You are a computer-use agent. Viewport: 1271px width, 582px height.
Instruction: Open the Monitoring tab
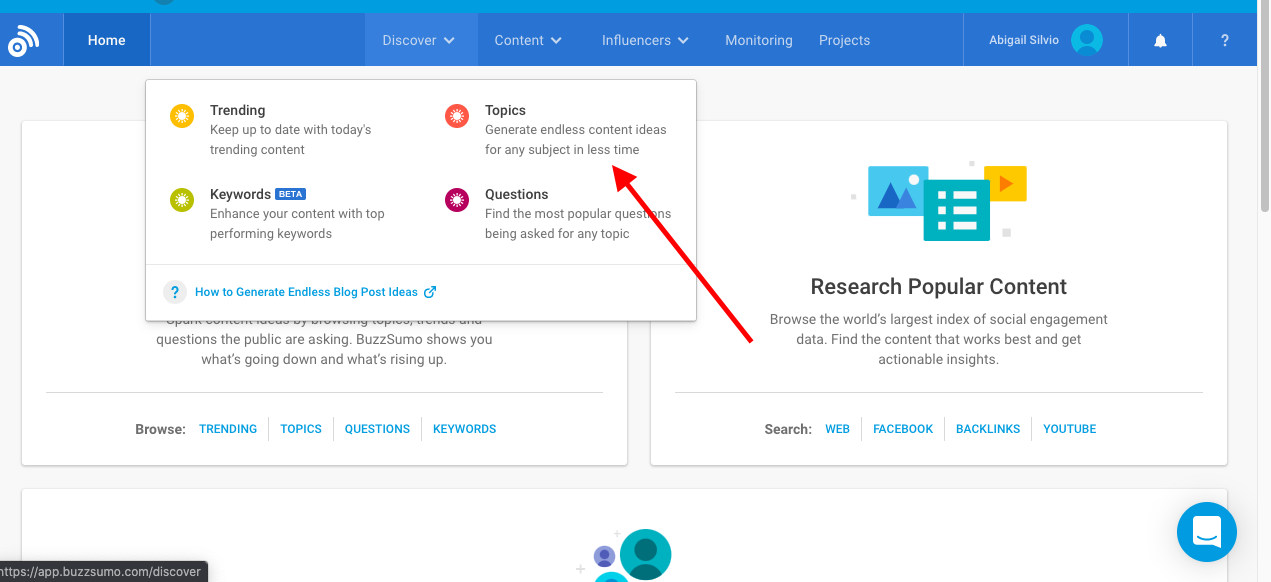(x=759, y=40)
